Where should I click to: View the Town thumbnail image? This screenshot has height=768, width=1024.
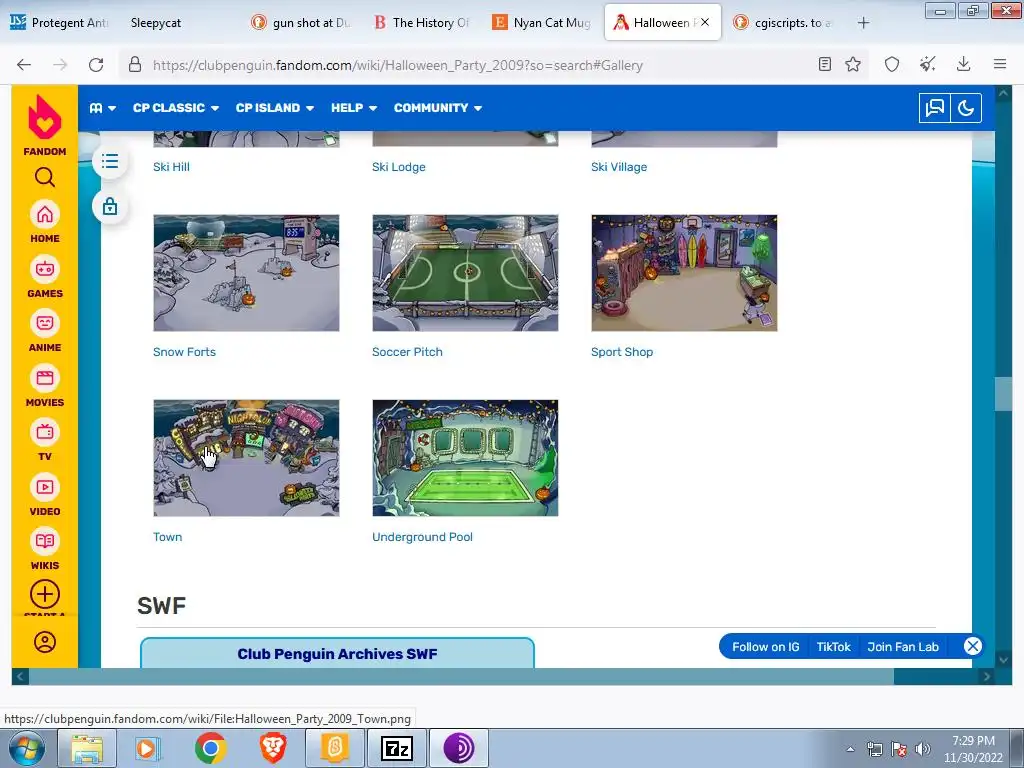[246, 458]
